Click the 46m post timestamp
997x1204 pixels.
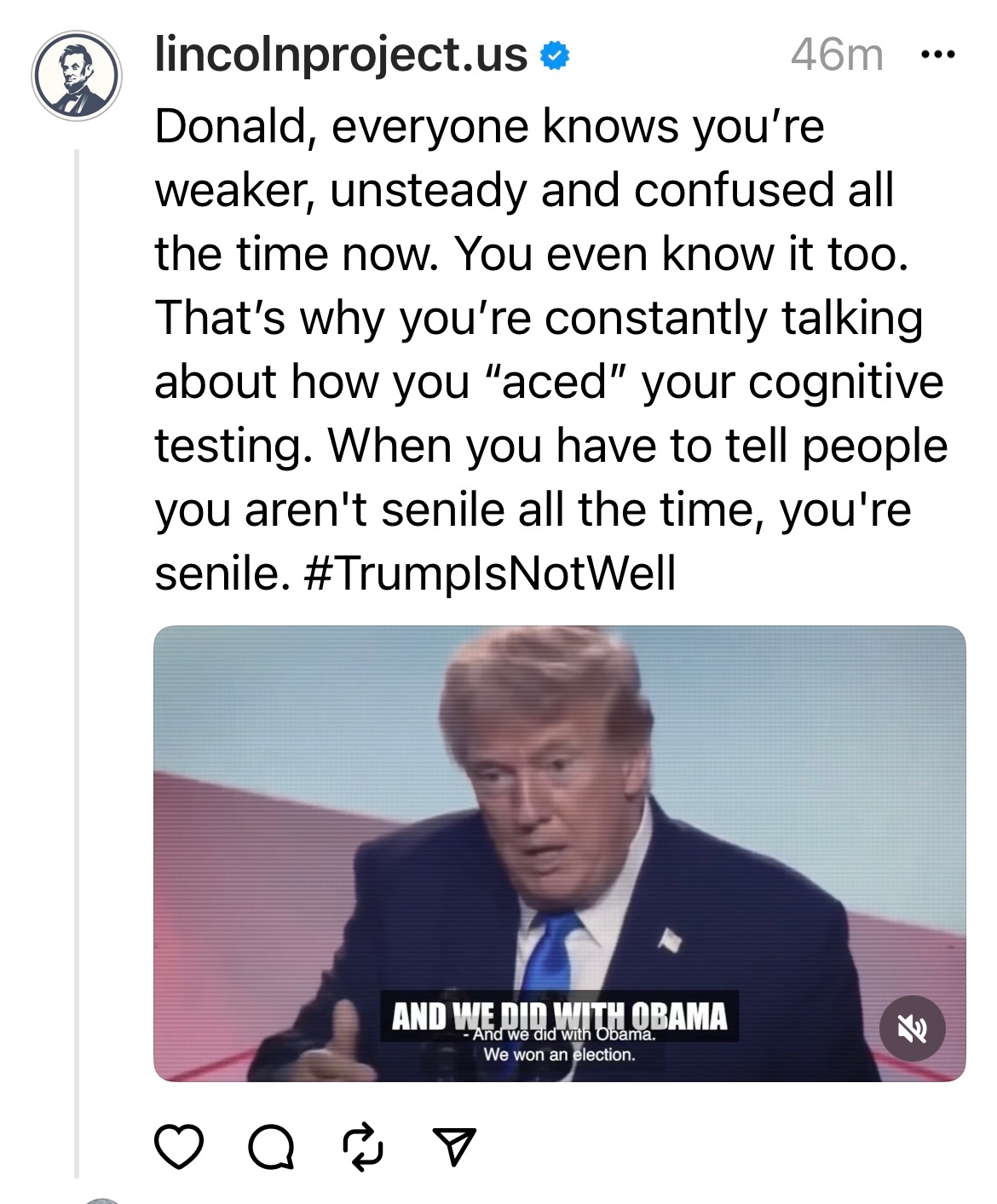(x=836, y=55)
